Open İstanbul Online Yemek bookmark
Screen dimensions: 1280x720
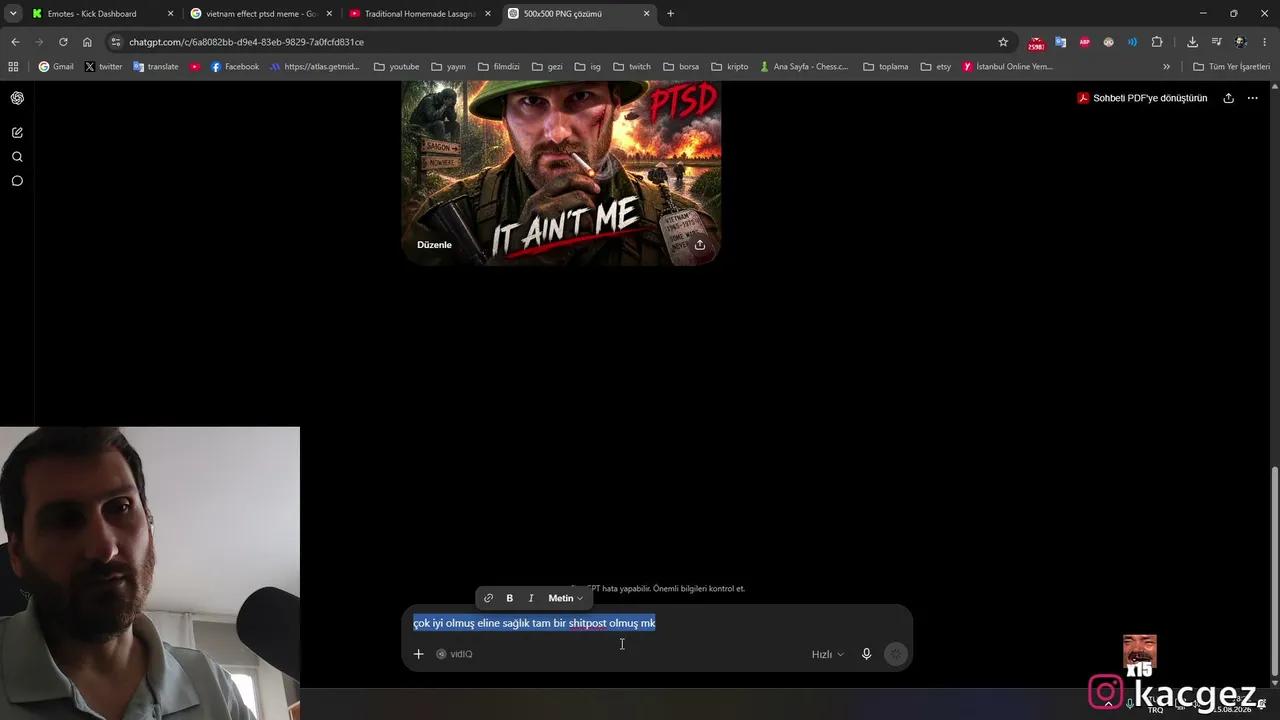(x=1008, y=67)
